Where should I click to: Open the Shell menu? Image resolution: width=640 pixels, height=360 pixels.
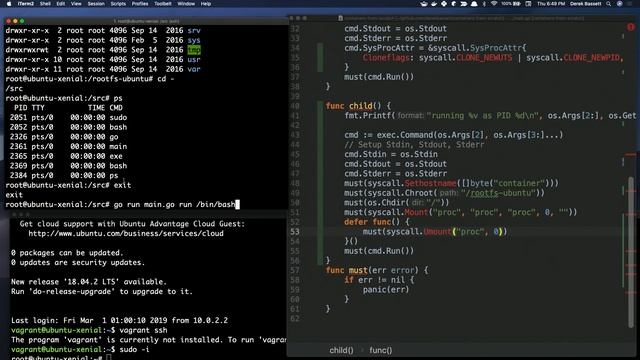[45, 4]
